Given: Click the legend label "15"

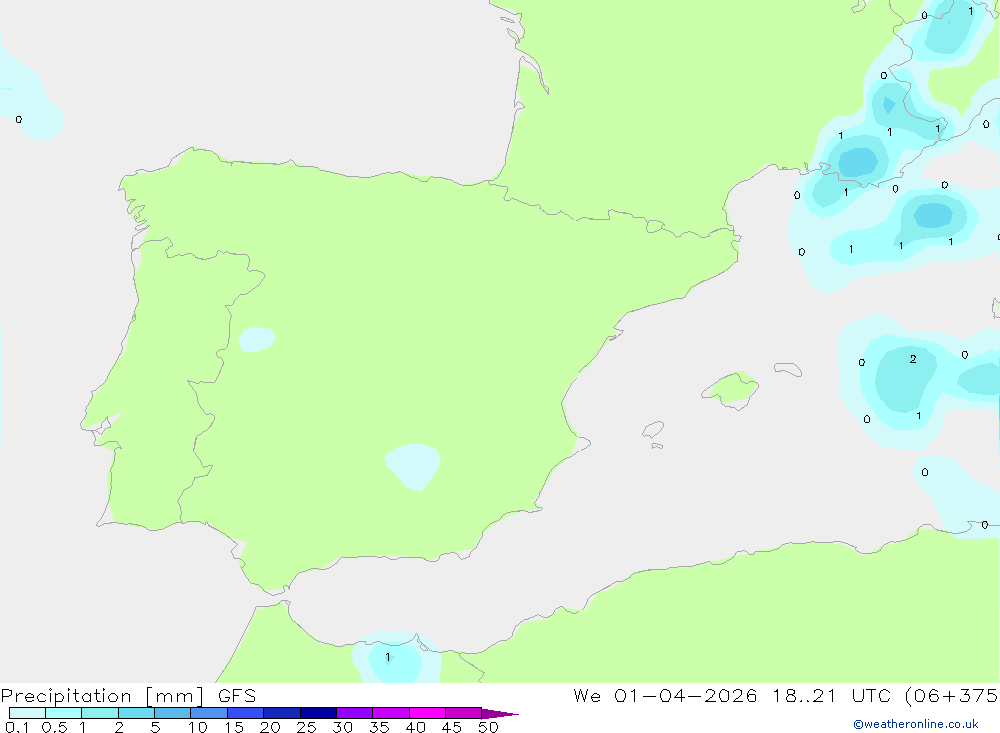Looking at the screenshot, I should coord(234,727).
